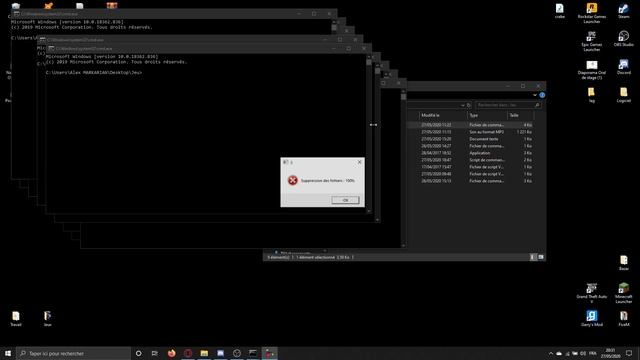The width and height of the screenshot is (640, 360).
Task: Refresh the Explorer folder view
Action: [469, 105]
